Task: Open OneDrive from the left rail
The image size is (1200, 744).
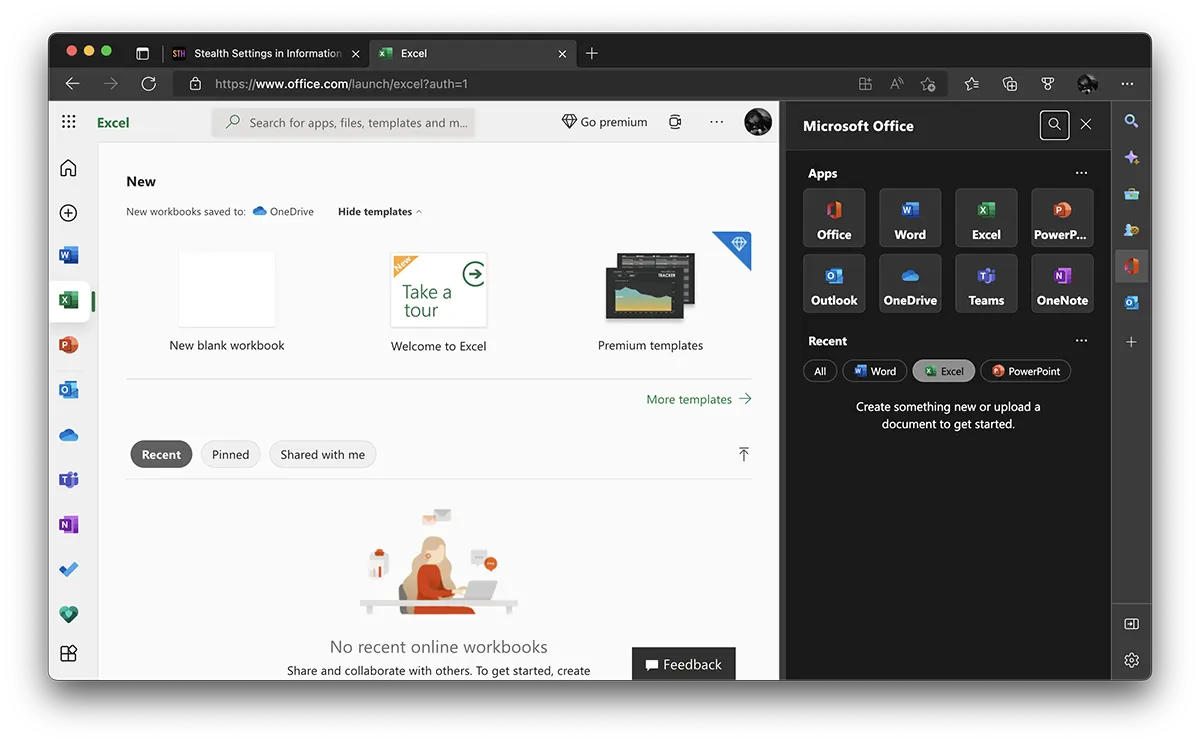Action: click(68, 435)
